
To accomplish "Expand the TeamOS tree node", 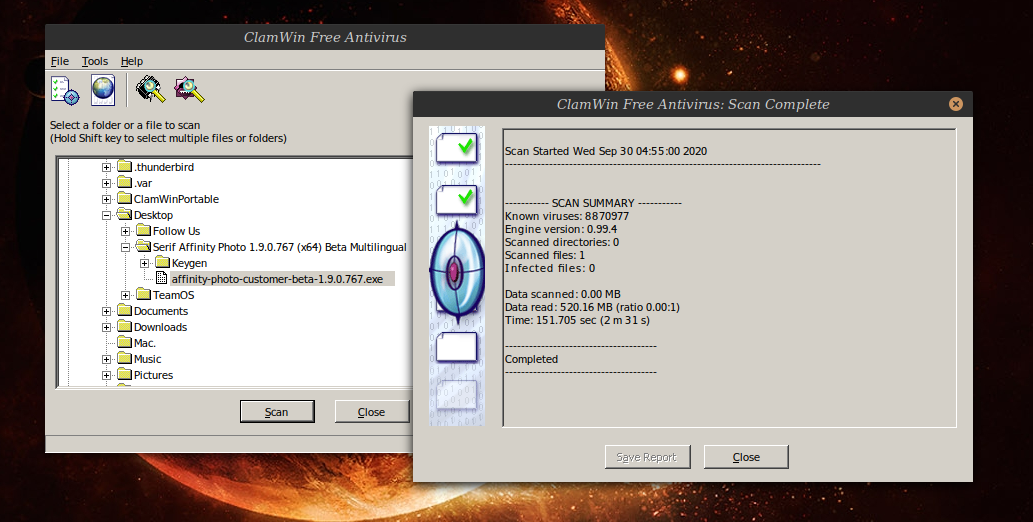I will coord(125,295).
